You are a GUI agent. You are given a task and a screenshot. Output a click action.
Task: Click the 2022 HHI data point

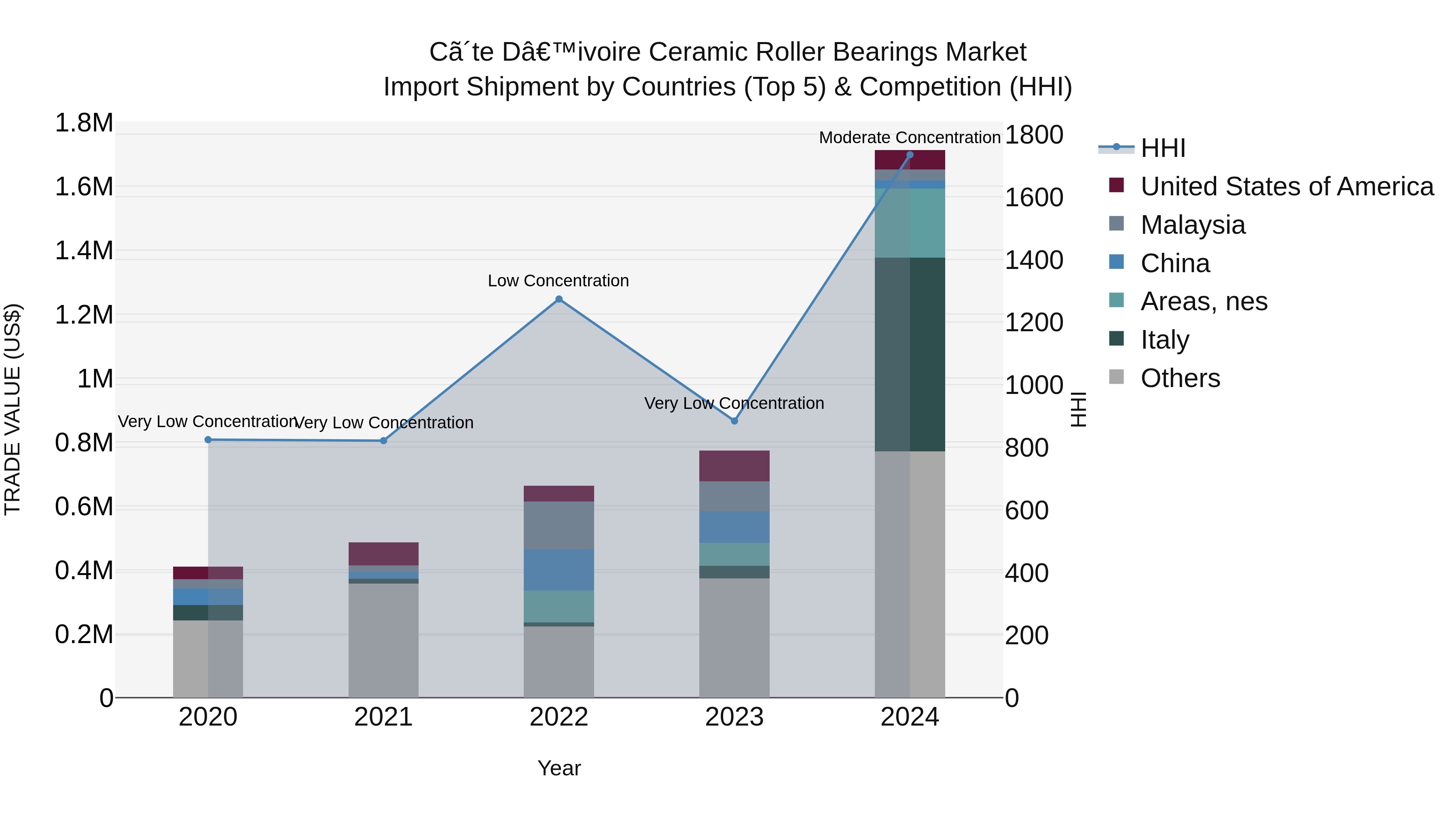pyautogui.click(x=559, y=299)
